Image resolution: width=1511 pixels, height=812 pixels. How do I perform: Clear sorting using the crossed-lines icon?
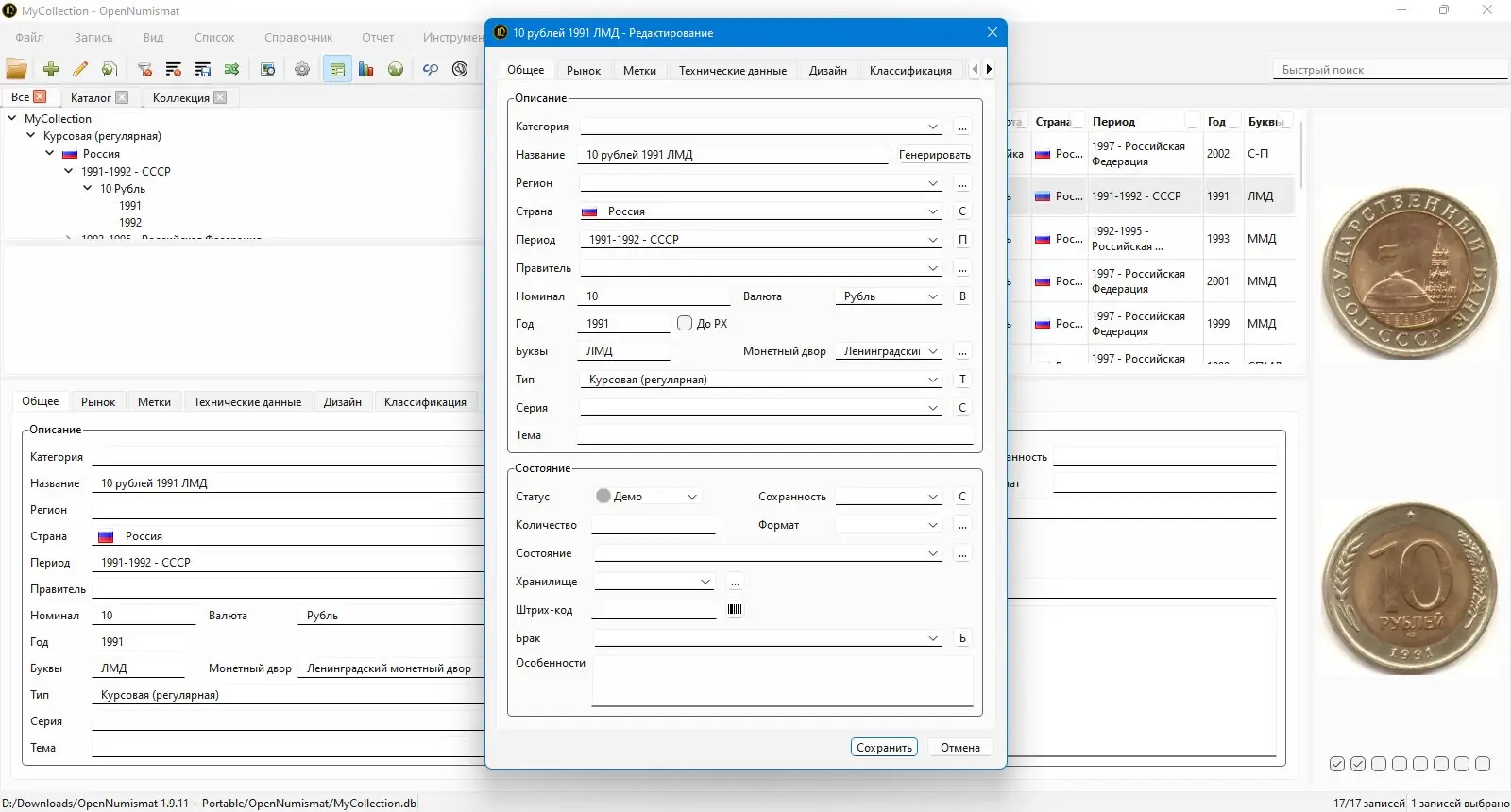(174, 69)
